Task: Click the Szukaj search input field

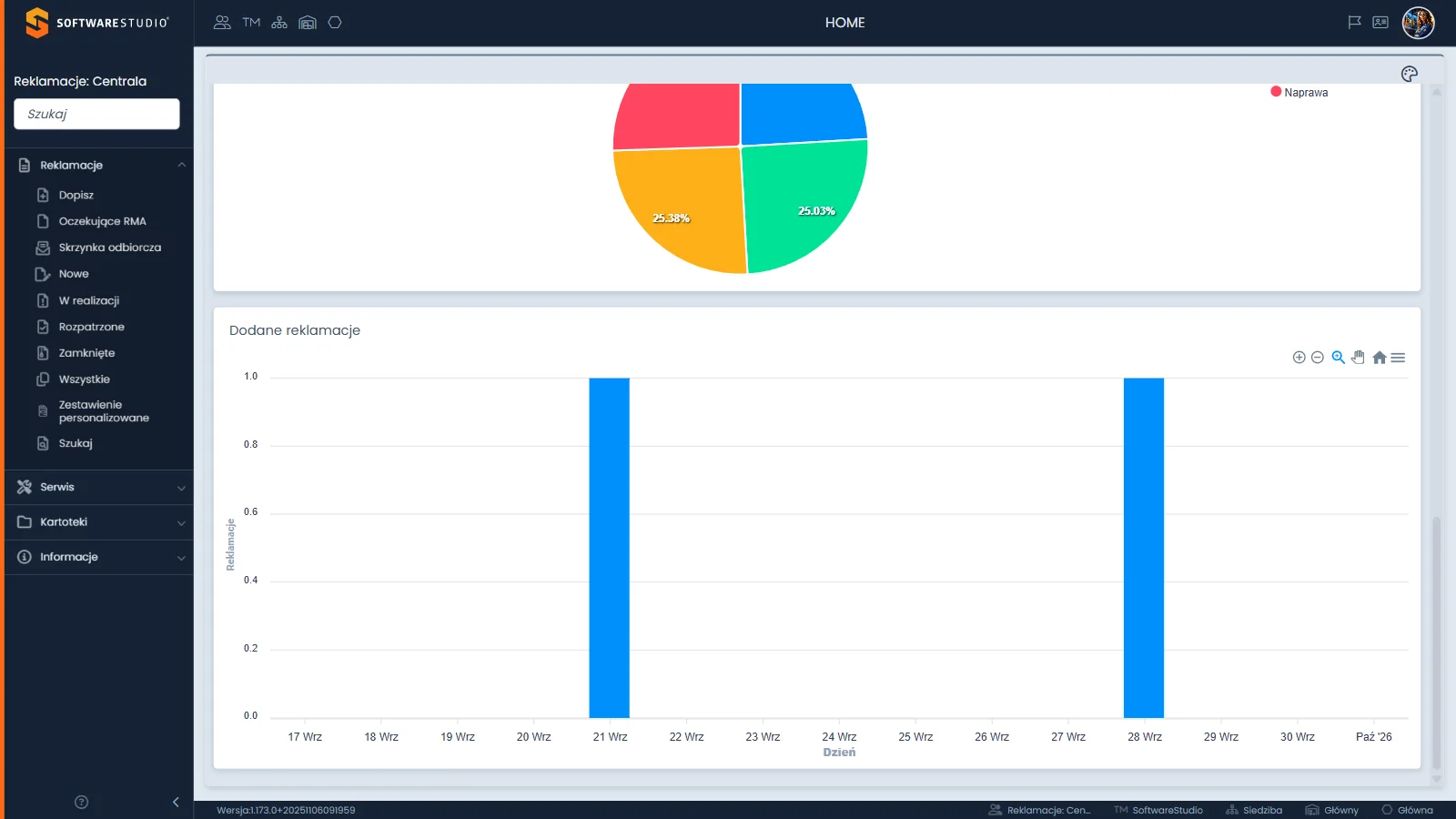Action: [96, 114]
